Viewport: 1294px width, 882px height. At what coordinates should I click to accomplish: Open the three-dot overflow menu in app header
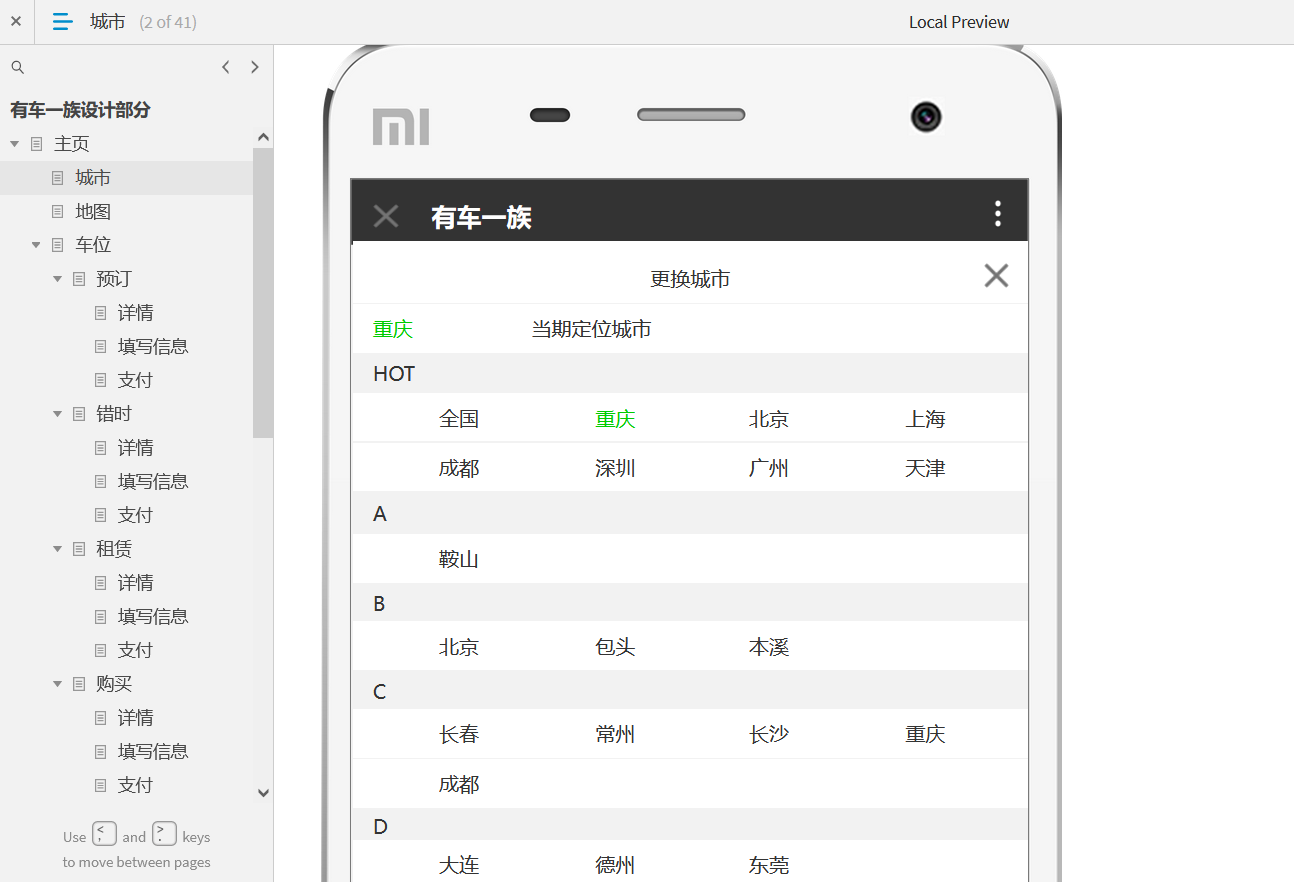pos(997,213)
